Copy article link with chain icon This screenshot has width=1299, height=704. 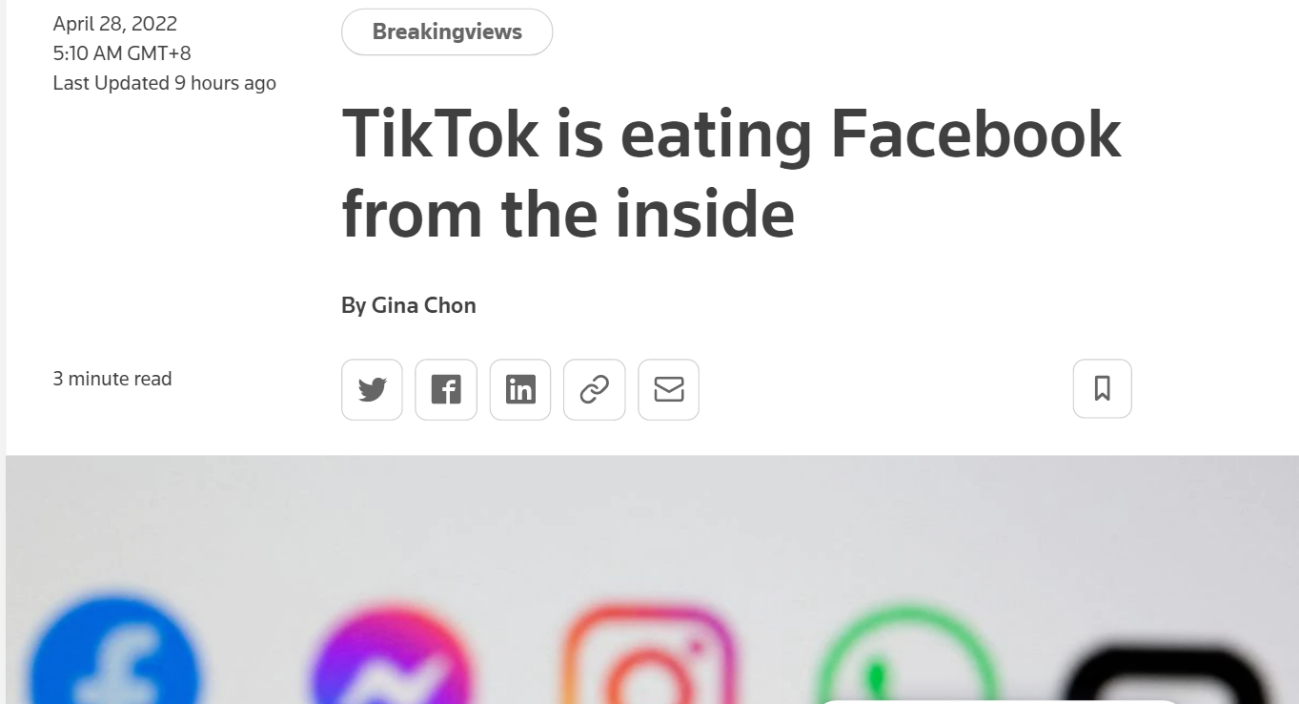(x=594, y=390)
